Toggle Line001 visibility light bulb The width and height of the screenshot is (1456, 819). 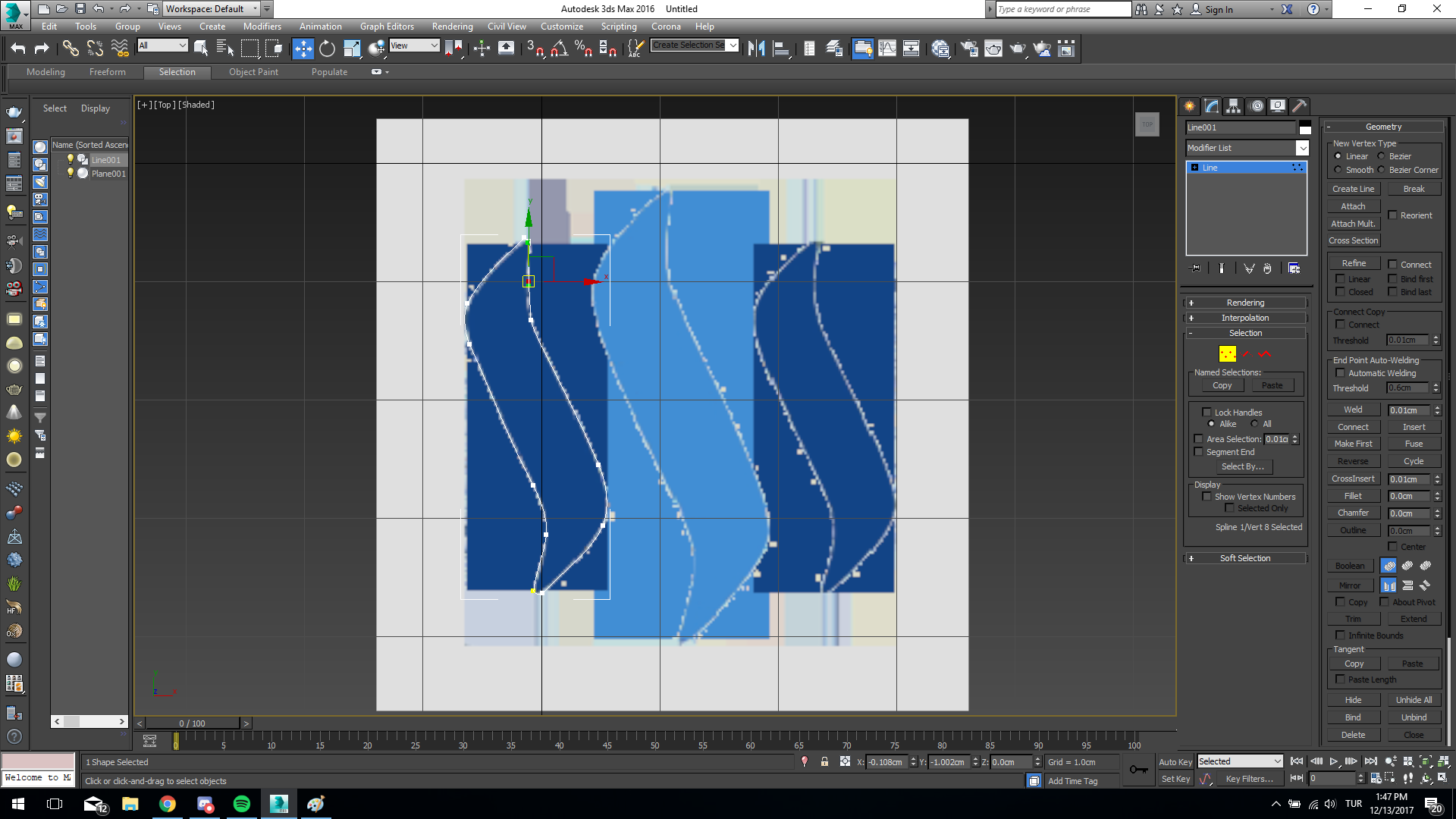[71, 159]
